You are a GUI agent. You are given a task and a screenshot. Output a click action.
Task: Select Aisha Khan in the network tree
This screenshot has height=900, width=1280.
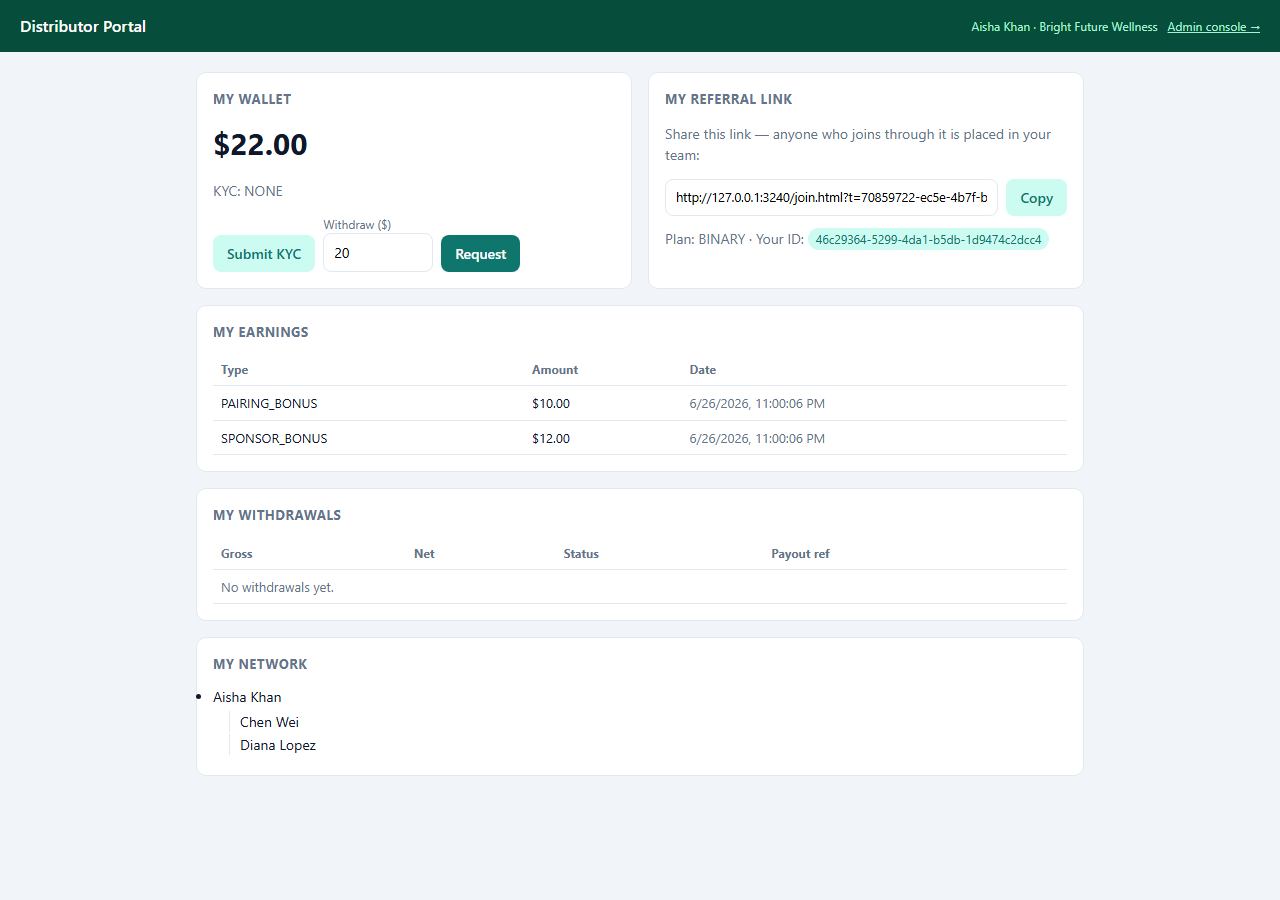pyautogui.click(x=247, y=697)
